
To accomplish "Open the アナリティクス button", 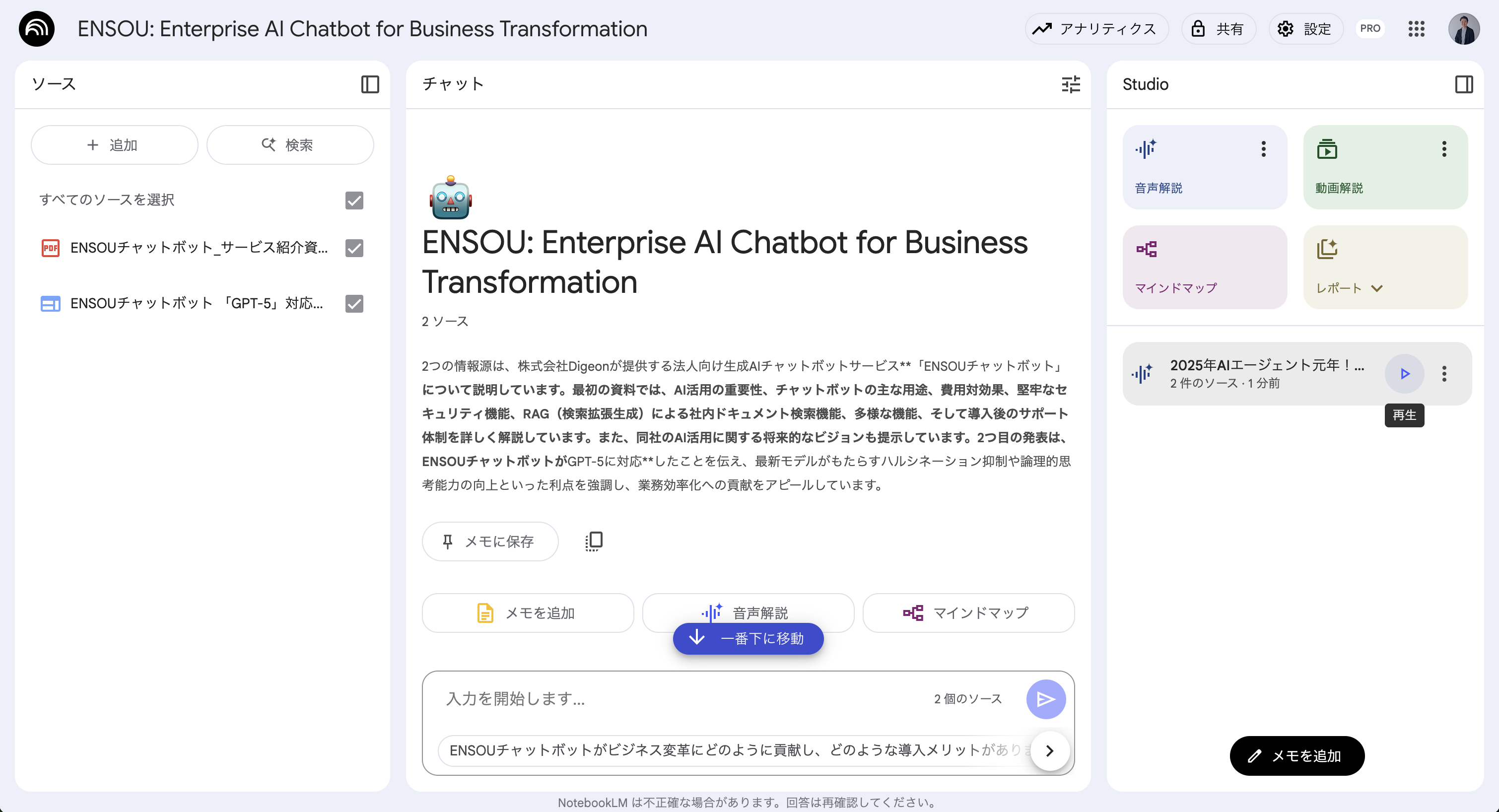I will click(1096, 28).
